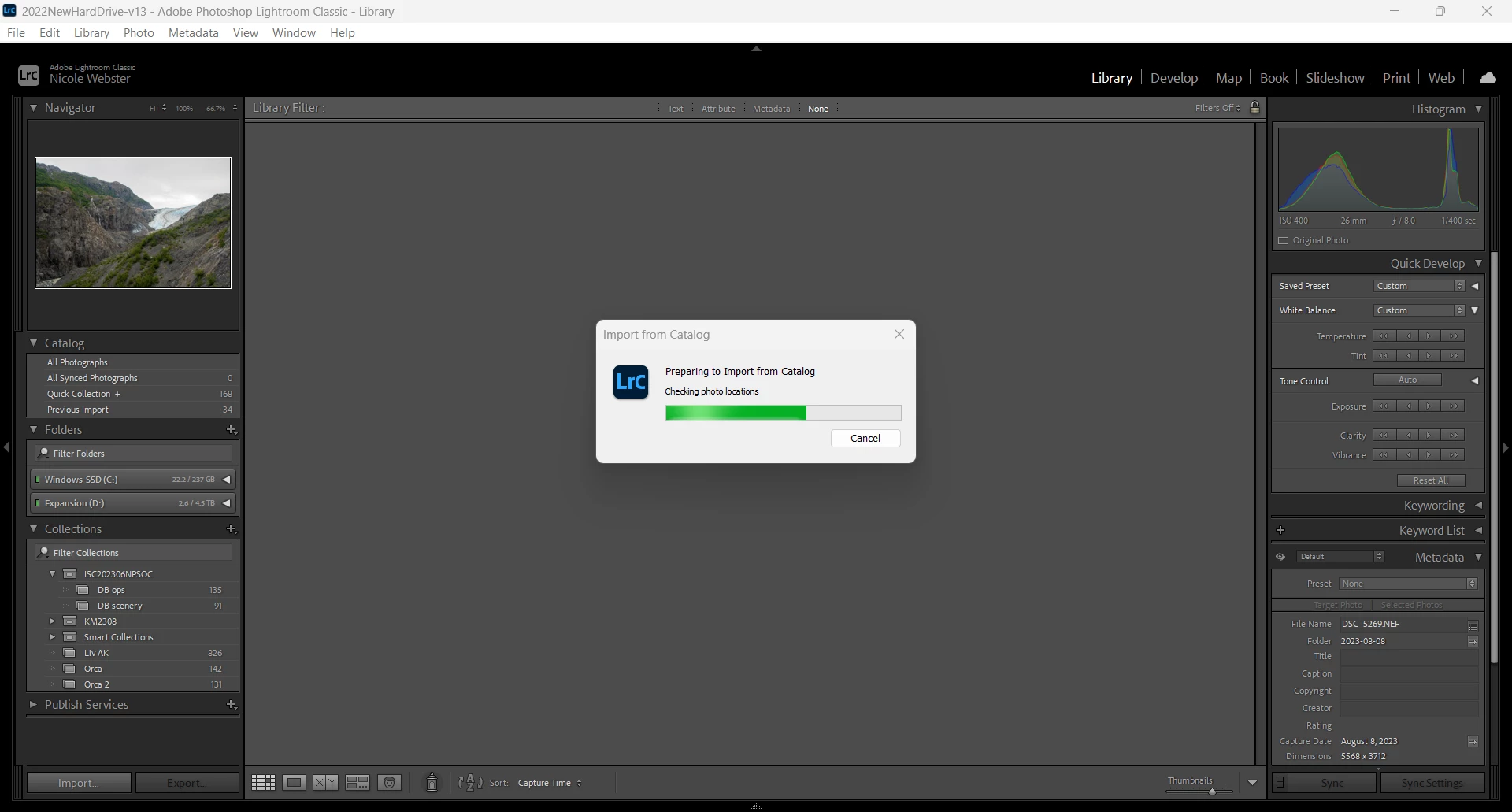Increase Vibrance by small step
This screenshot has height=812, width=1512.
click(1429, 455)
